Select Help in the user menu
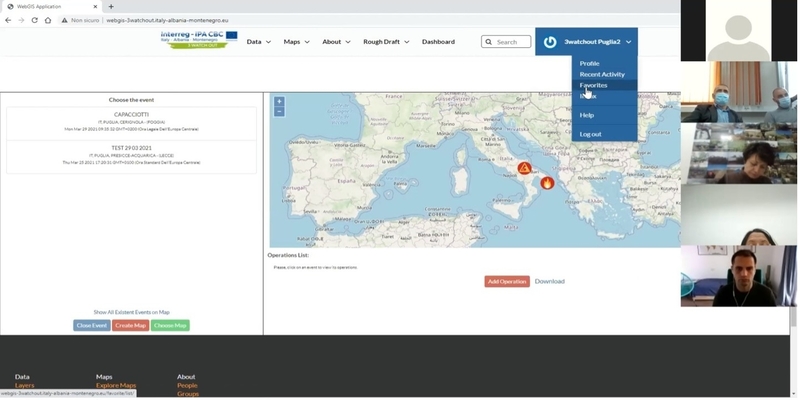 pos(587,115)
